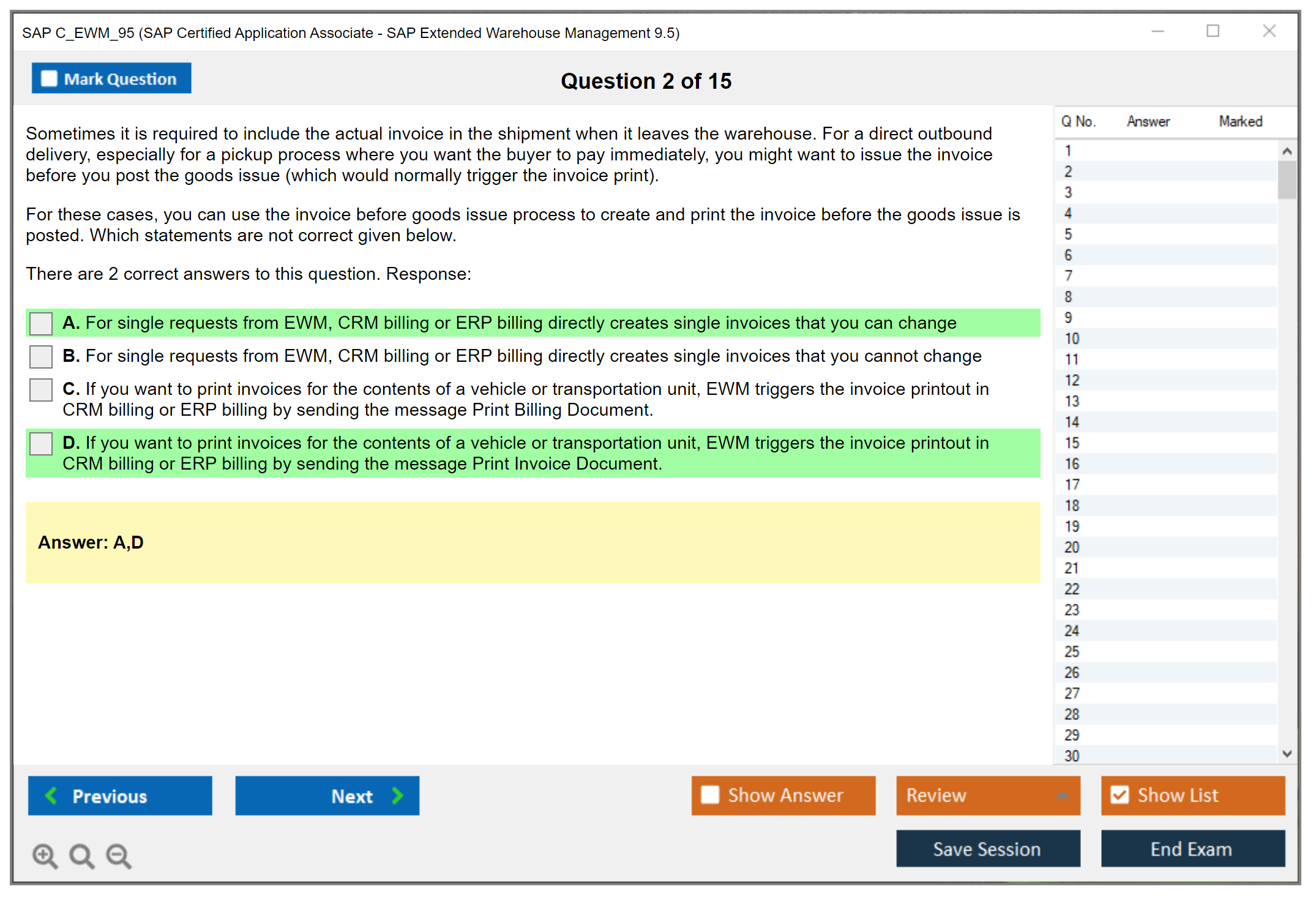The height and width of the screenshot is (900, 1316).
Task: Click the green right arrow on Next
Action: pyautogui.click(x=397, y=795)
